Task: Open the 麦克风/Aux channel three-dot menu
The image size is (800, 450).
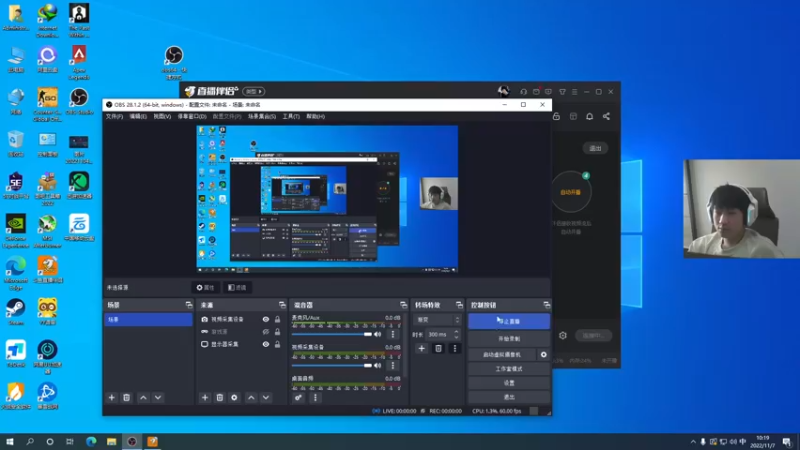Action: [x=393, y=335]
